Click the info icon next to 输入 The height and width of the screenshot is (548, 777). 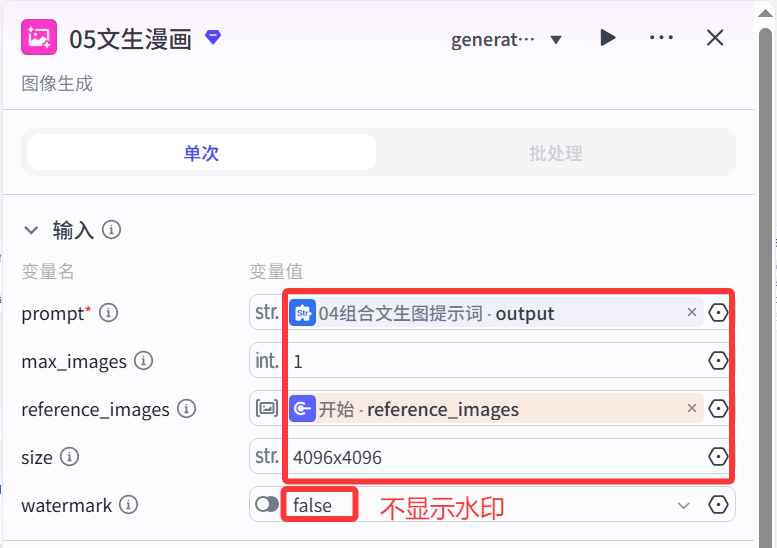[111, 230]
